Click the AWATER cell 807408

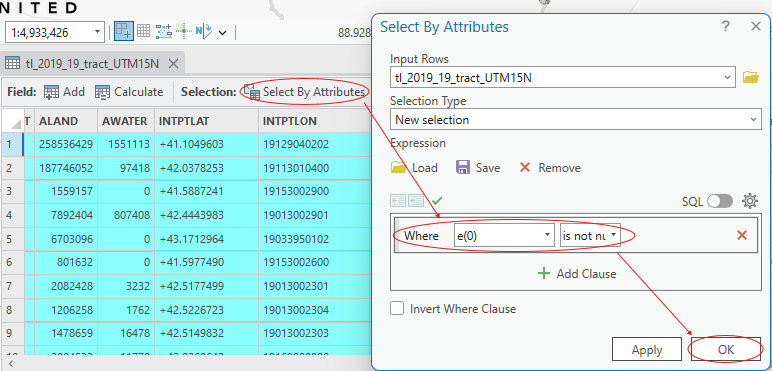pyautogui.click(x=126, y=216)
